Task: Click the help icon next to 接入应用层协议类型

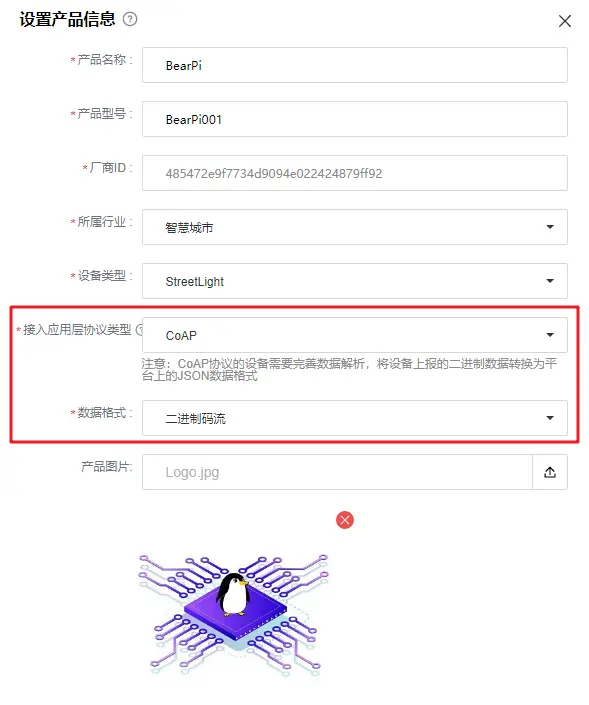Action: point(140,330)
